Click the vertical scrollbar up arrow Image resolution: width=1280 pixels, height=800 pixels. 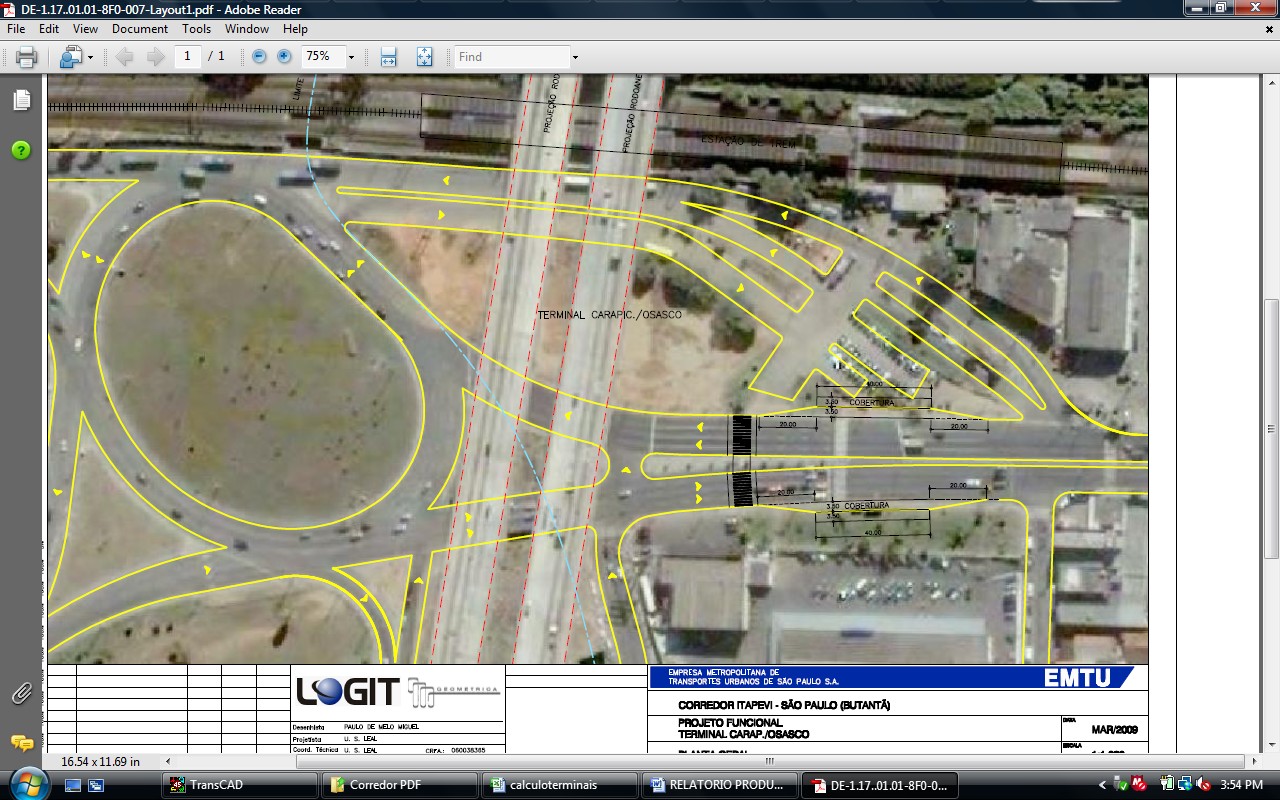point(1271,82)
